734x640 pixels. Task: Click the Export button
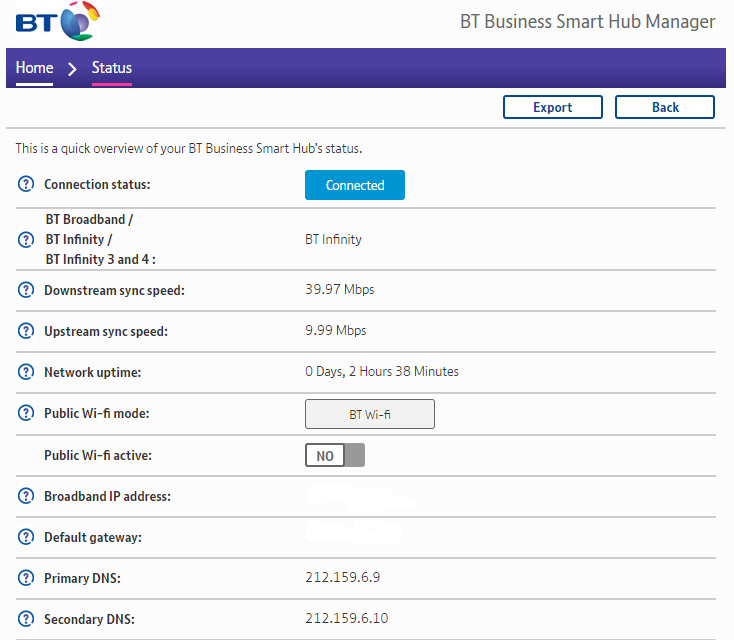point(552,108)
